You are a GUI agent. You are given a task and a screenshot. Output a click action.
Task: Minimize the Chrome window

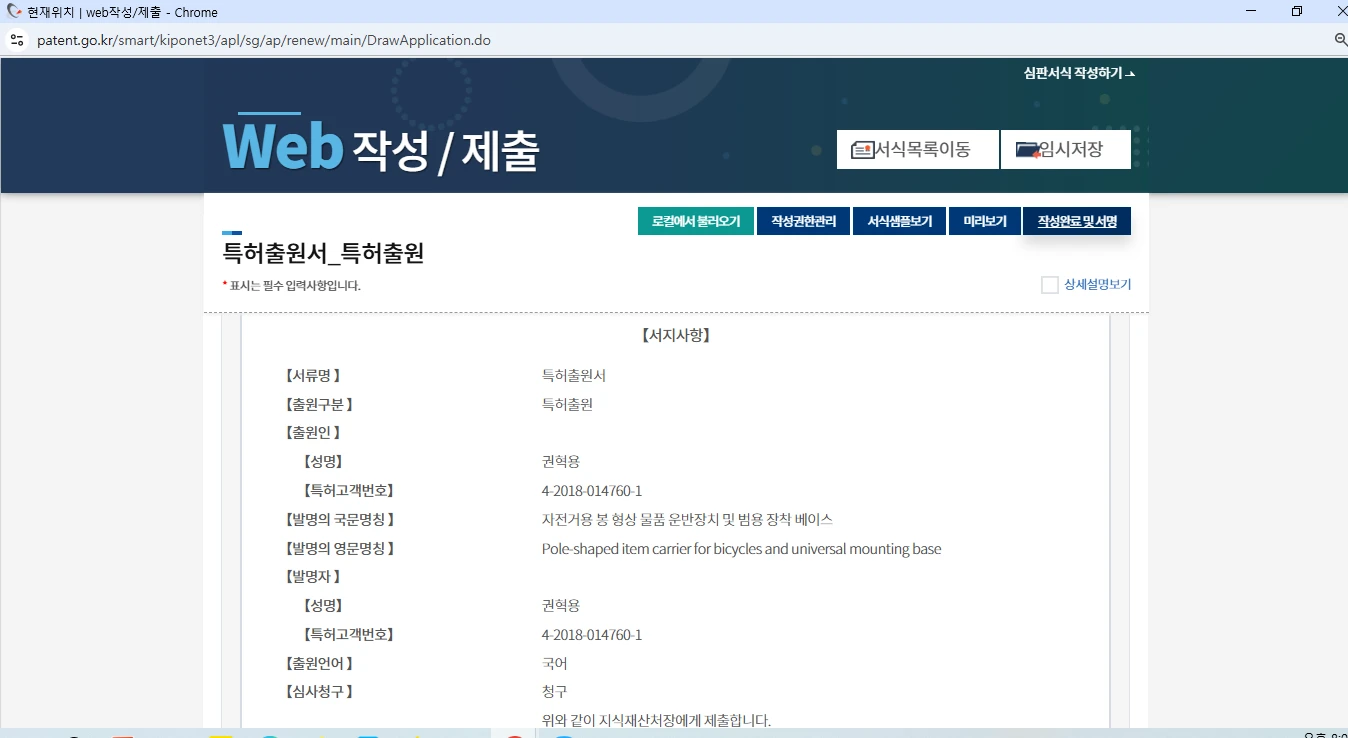[x=1251, y=12]
